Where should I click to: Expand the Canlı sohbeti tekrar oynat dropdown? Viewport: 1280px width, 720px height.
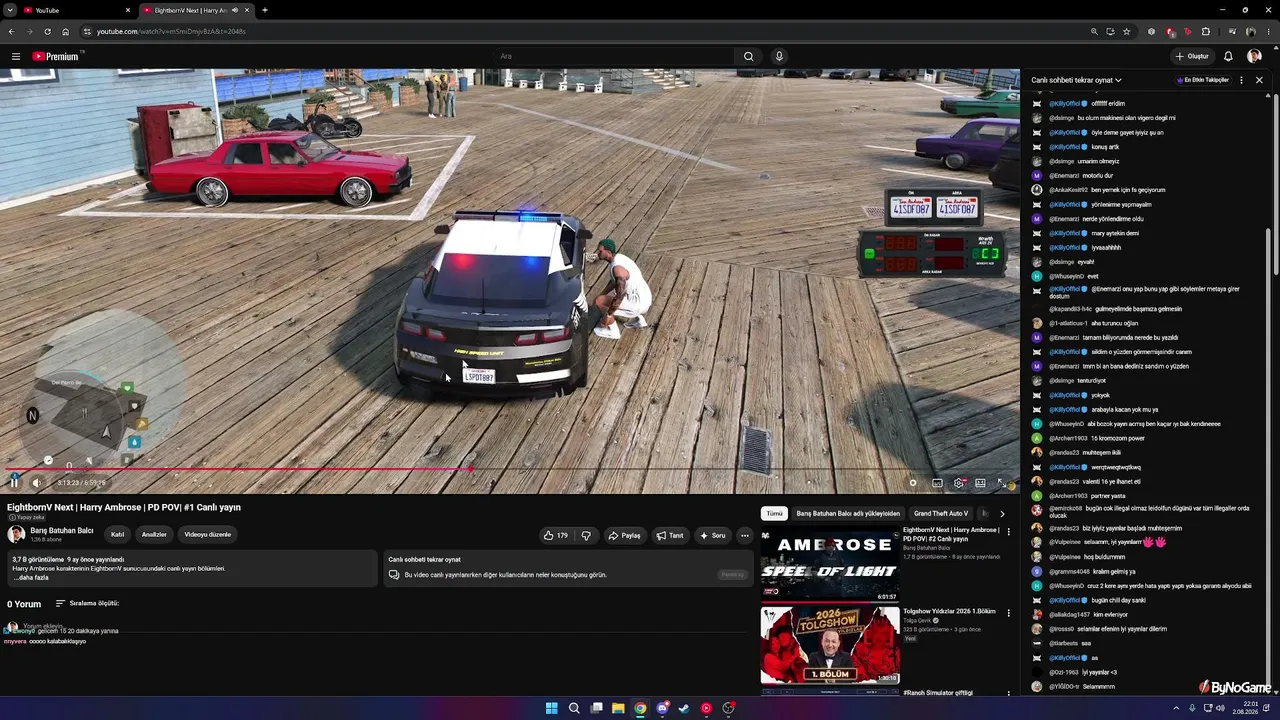(x=1076, y=80)
